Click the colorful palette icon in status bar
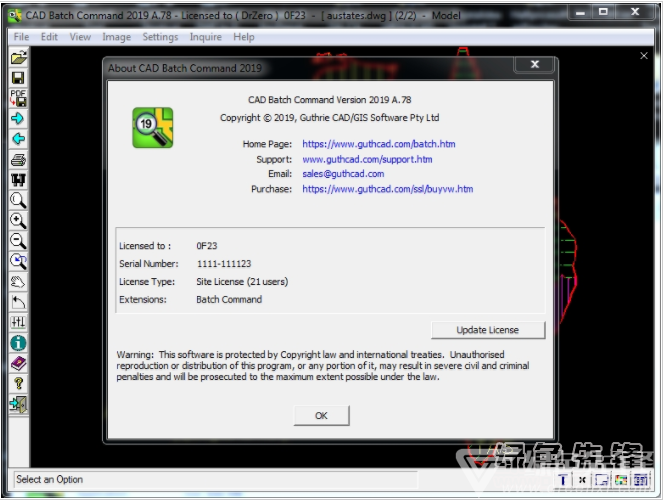The height and width of the screenshot is (502, 663). 621,480
